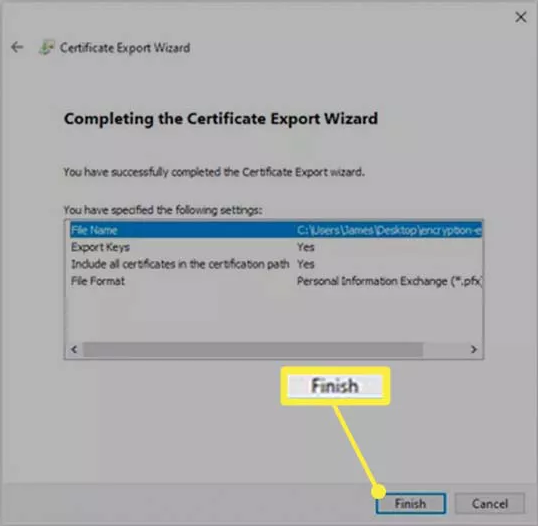Click the horizontal scrollbar thumb
538x526 pixels.
point(253,349)
